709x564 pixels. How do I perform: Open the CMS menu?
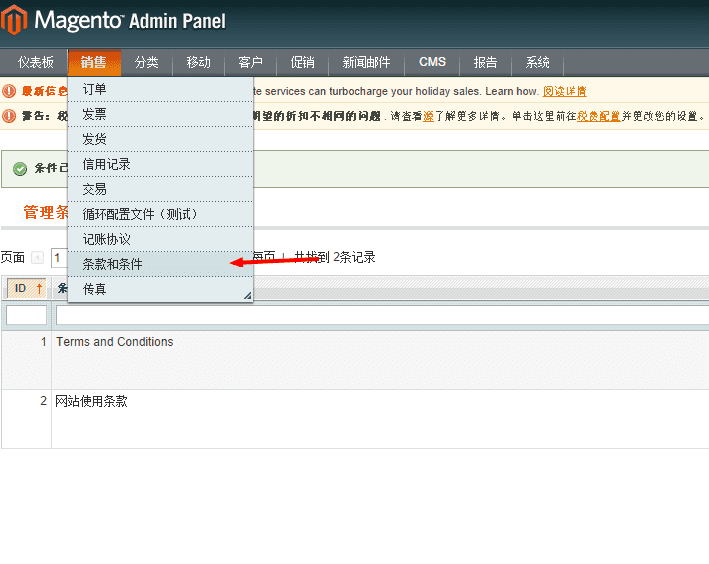click(432, 62)
